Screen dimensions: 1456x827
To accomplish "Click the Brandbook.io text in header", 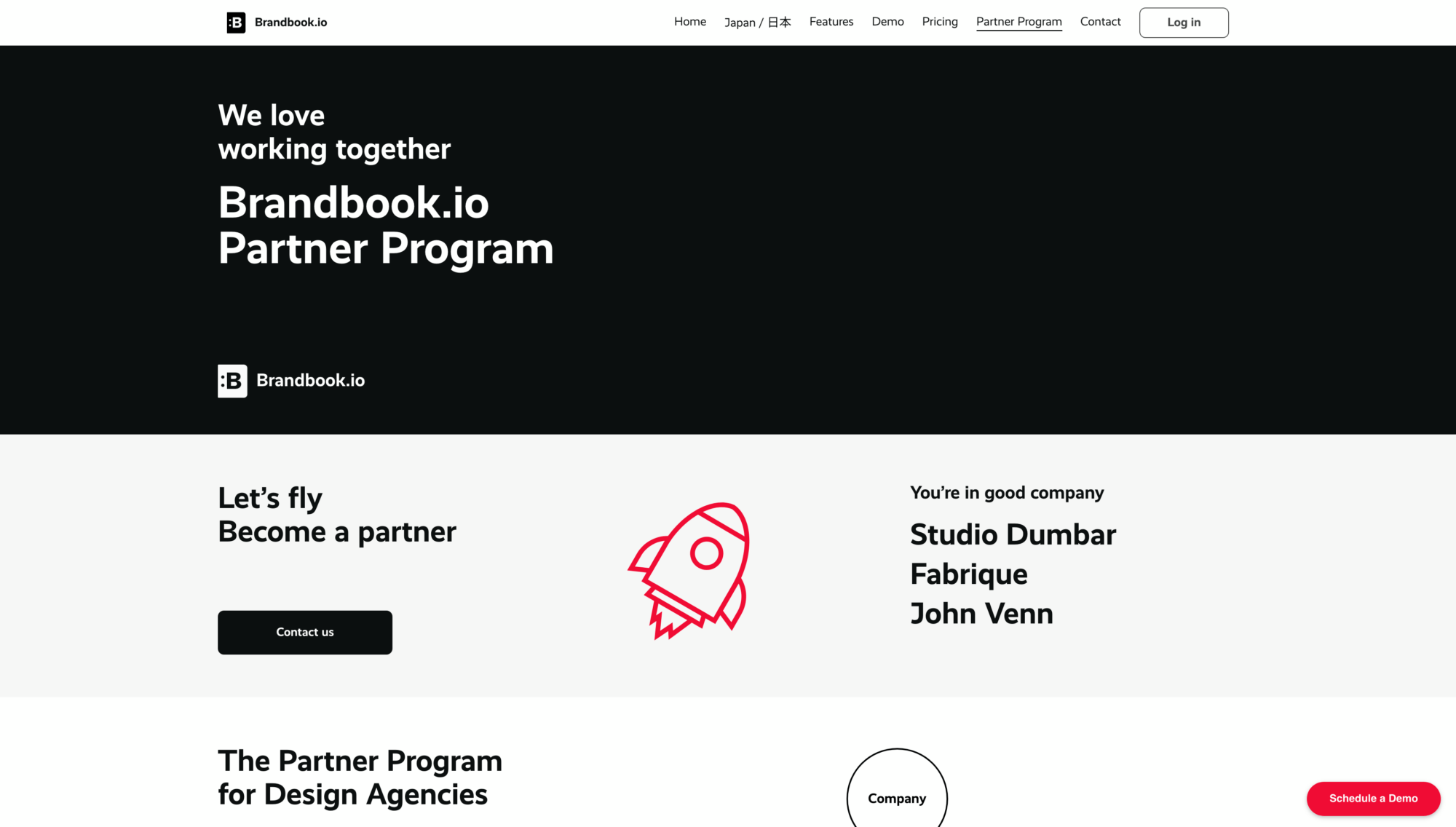I will tap(290, 23).
